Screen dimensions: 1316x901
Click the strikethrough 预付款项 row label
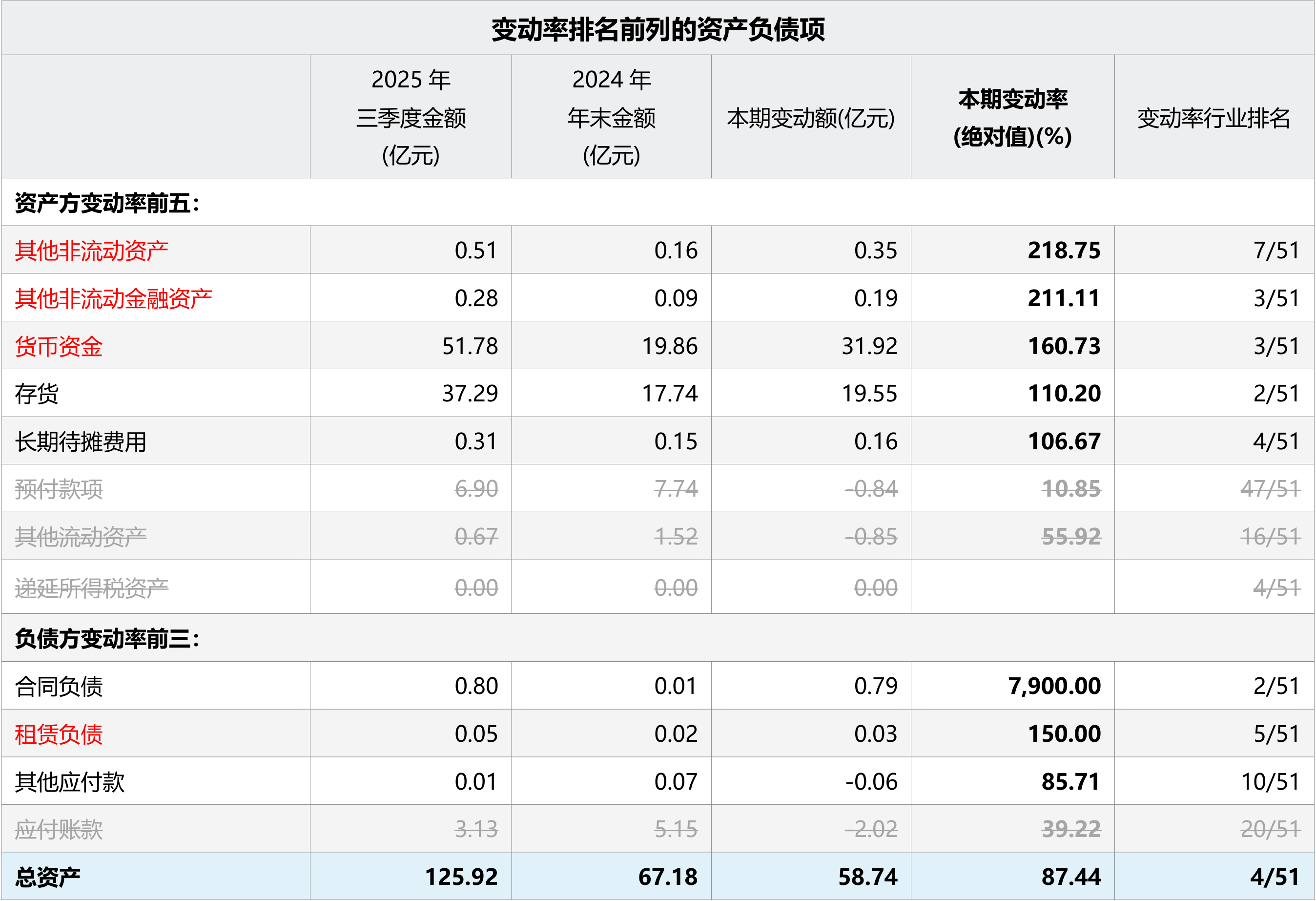pos(58,489)
